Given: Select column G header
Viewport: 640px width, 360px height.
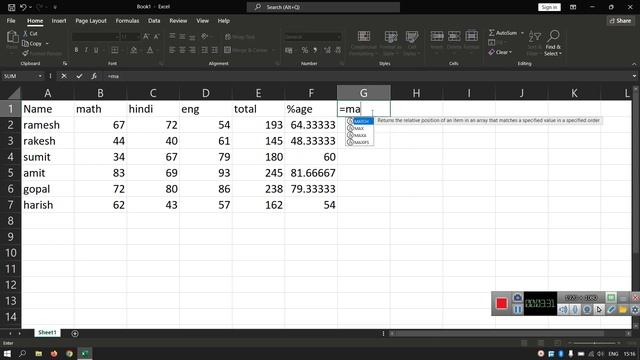Looking at the screenshot, I should [x=364, y=93].
